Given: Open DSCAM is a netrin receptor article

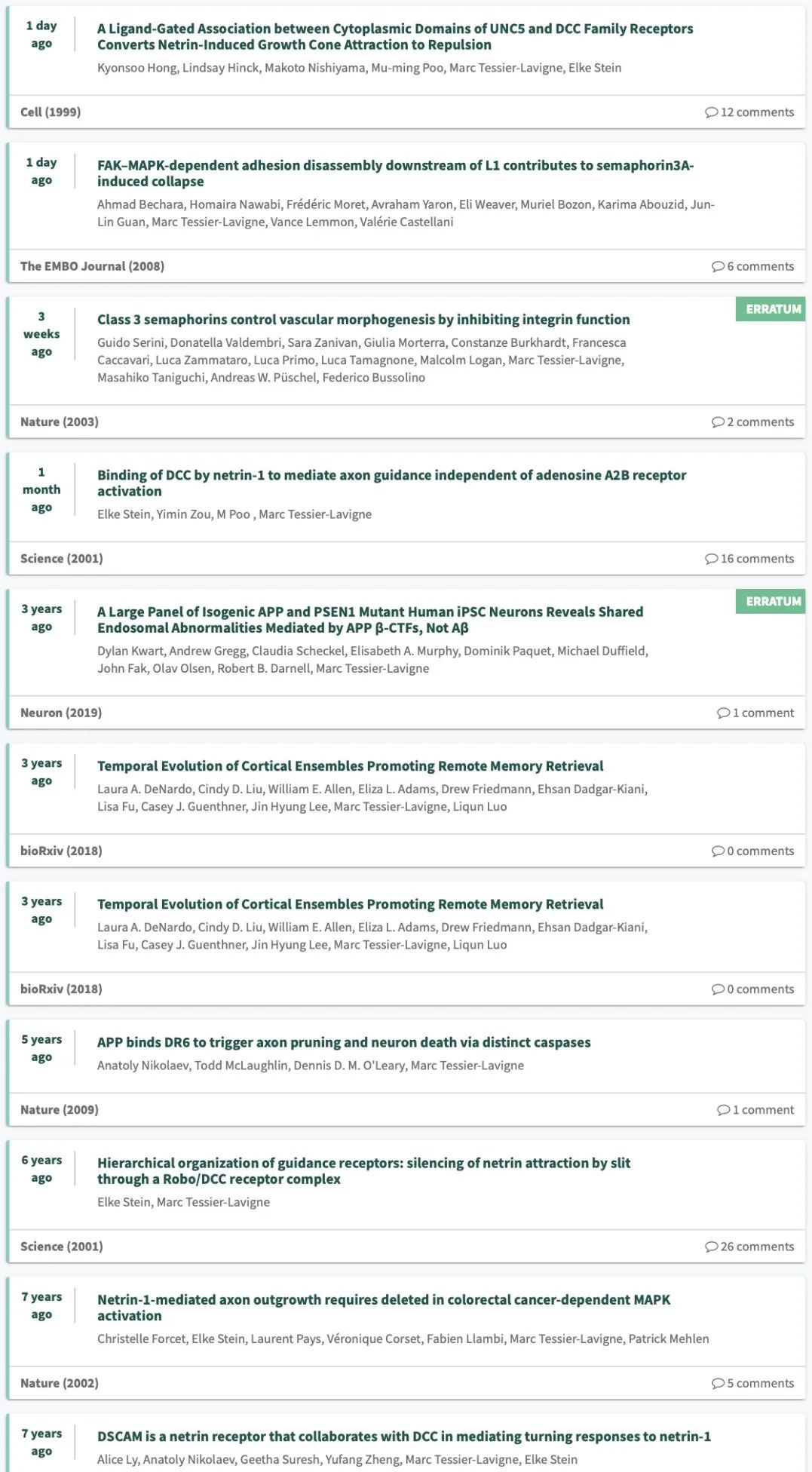Looking at the screenshot, I should (x=404, y=1437).
